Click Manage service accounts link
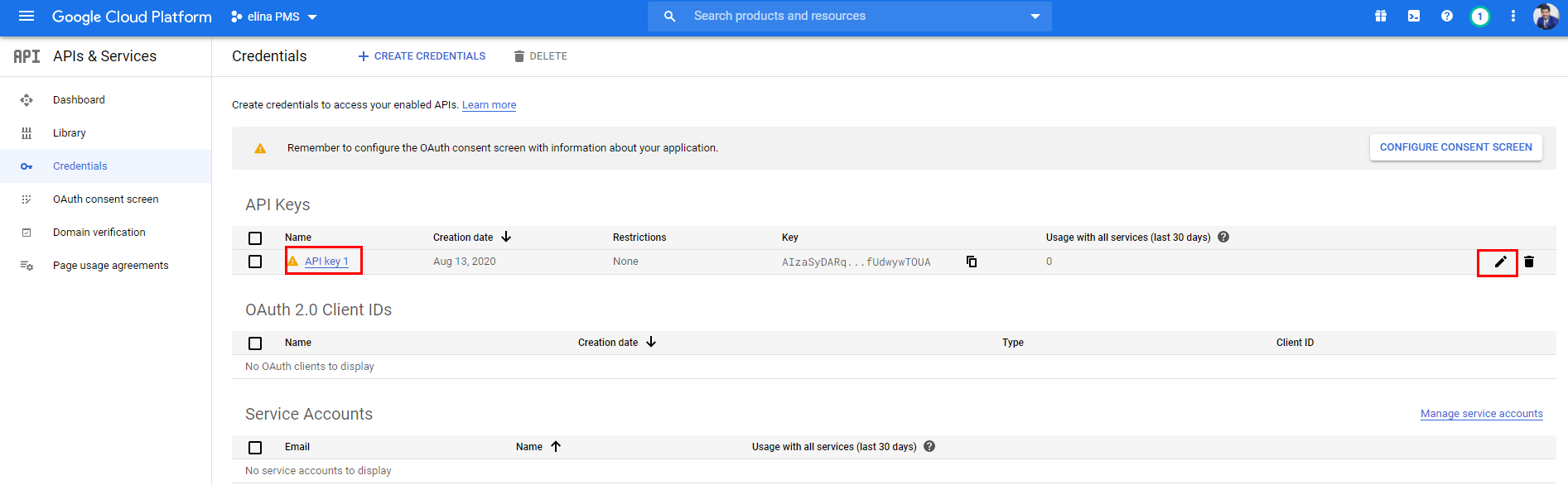Image resolution: width=1568 pixels, height=485 pixels. (1482, 414)
